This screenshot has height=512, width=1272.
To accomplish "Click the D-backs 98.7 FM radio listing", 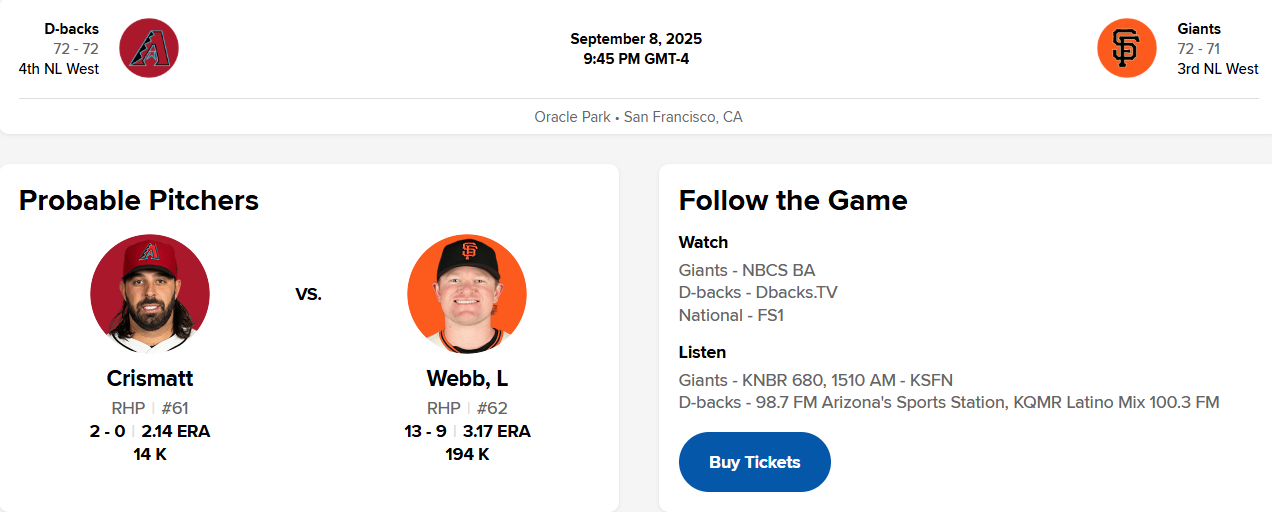I will pos(948,403).
